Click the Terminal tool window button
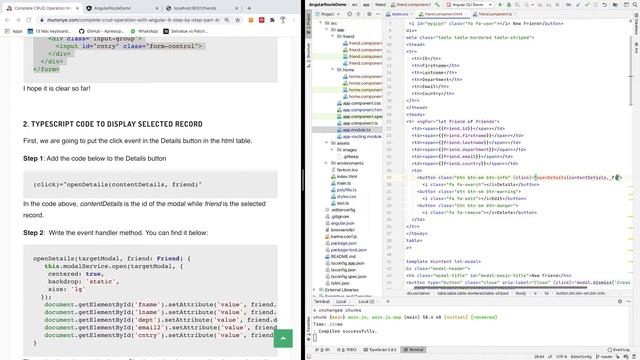This screenshot has height=360, width=640. point(414,350)
